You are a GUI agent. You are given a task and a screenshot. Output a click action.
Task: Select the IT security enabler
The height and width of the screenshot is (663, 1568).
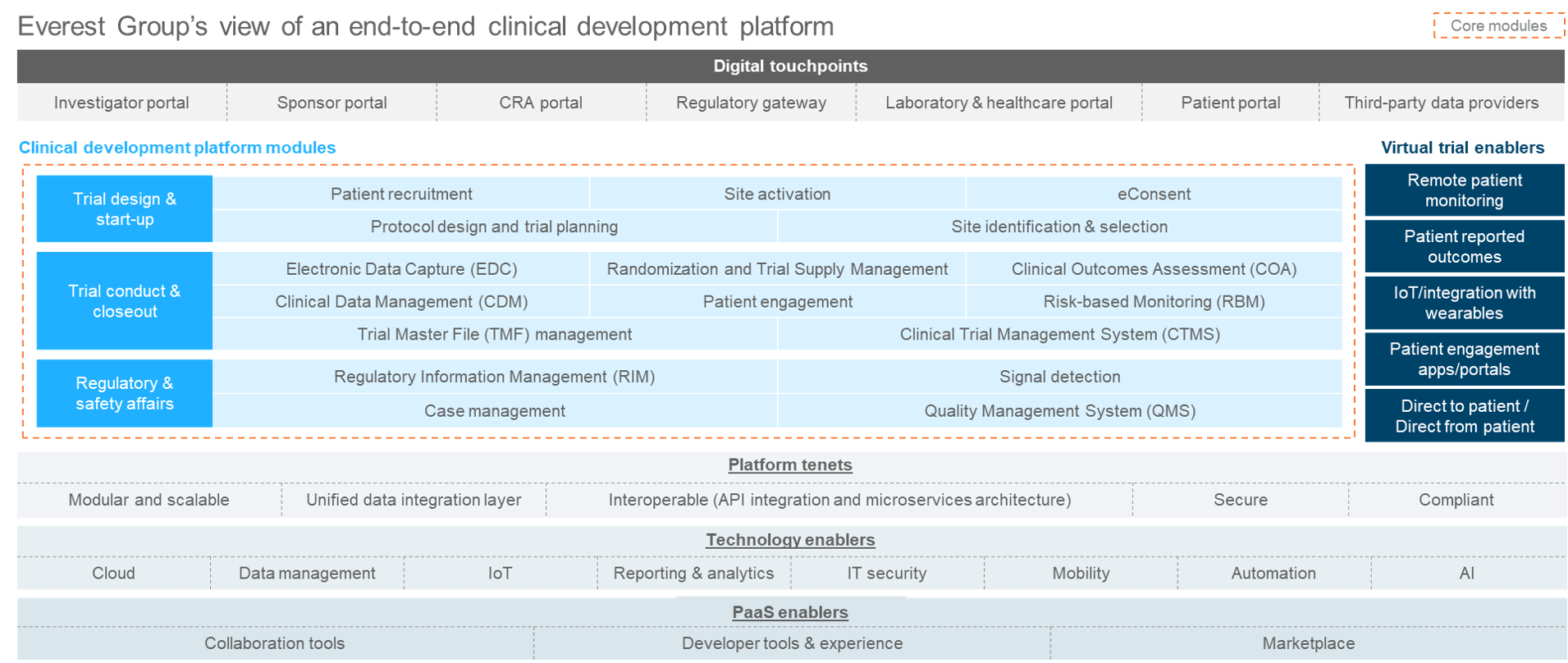coord(887,574)
